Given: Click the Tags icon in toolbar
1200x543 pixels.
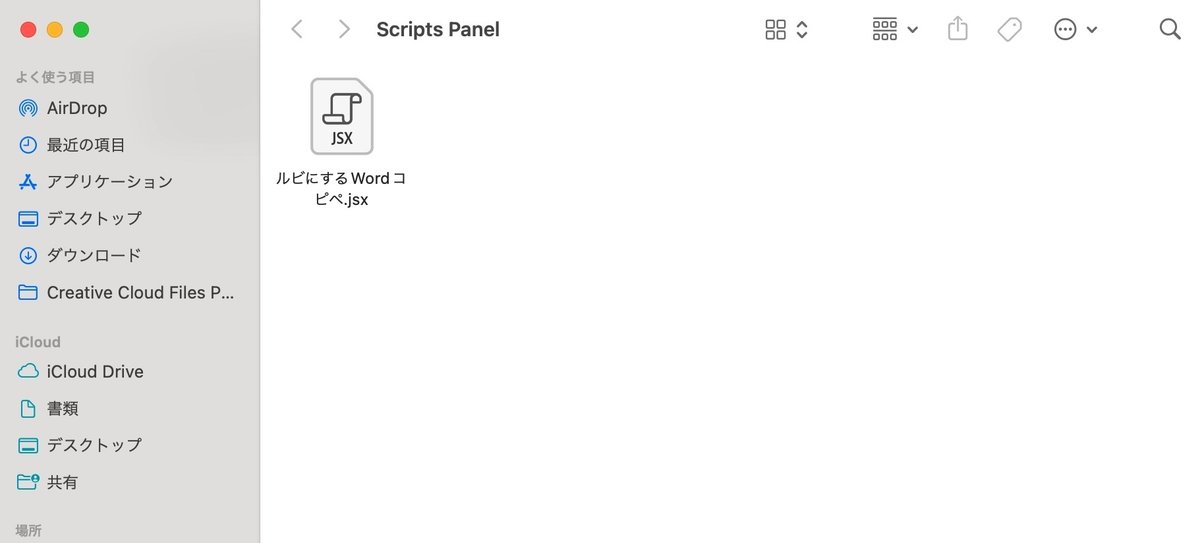Looking at the screenshot, I should (x=1009, y=29).
